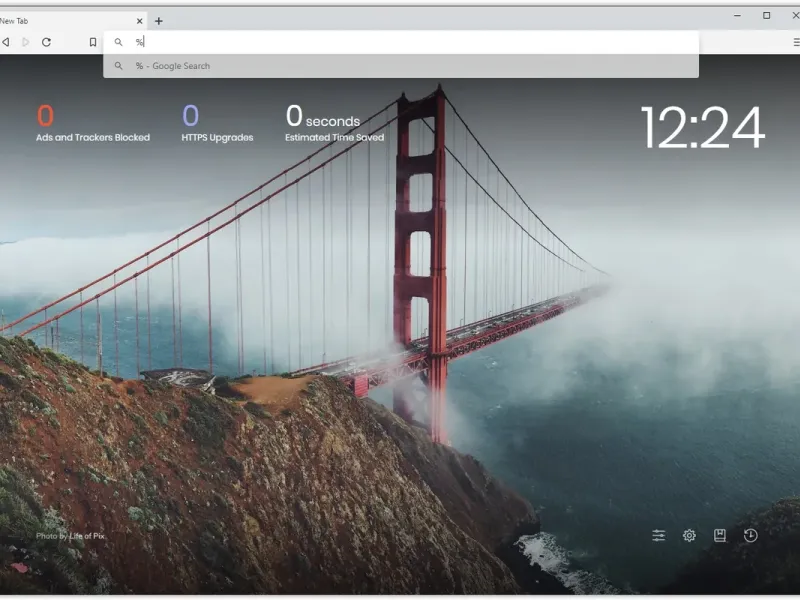
Task: Click the 'Ads and Trackers Blocked' label
Action: 93,137
